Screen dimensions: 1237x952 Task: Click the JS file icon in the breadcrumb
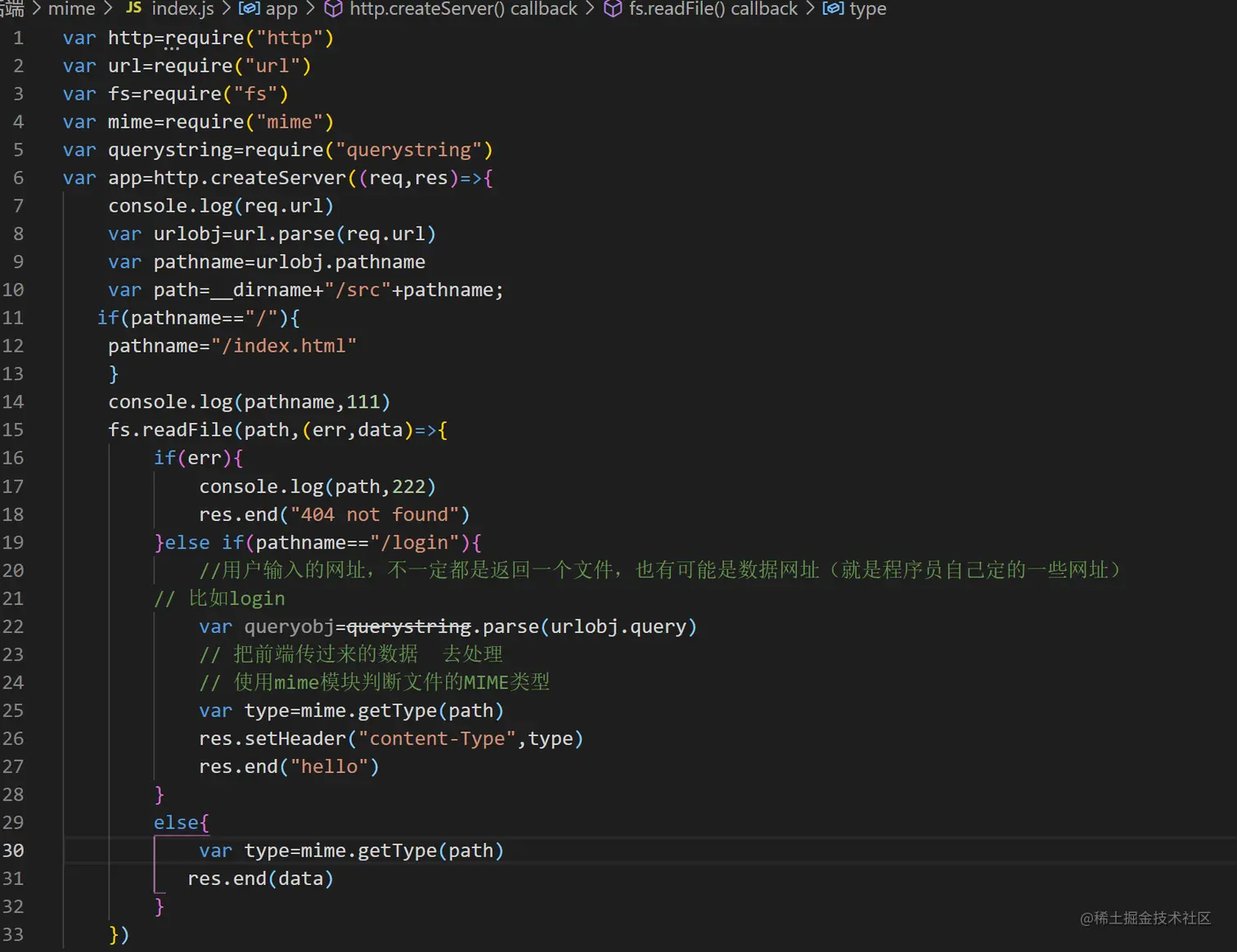coord(133,8)
